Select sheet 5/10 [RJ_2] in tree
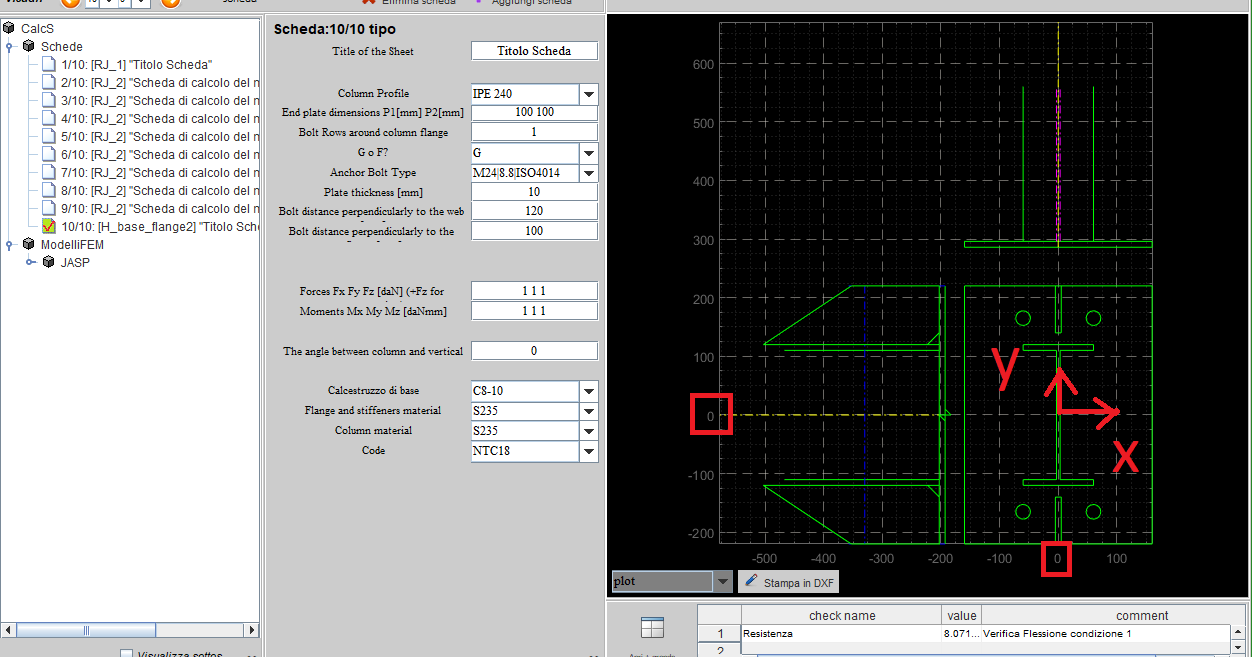 coord(160,137)
